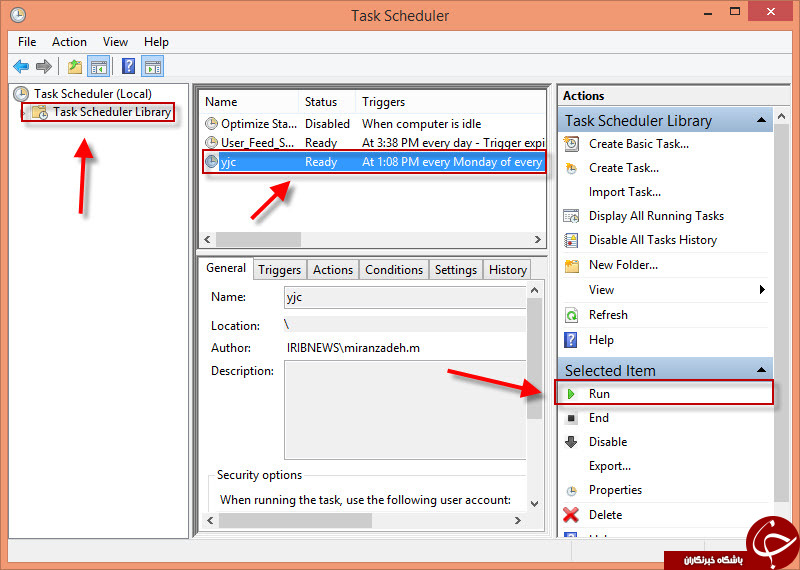Image resolution: width=800 pixels, height=570 pixels.
Task: Click the clock icon of Optimize Sta... task
Action: [211, 123]
